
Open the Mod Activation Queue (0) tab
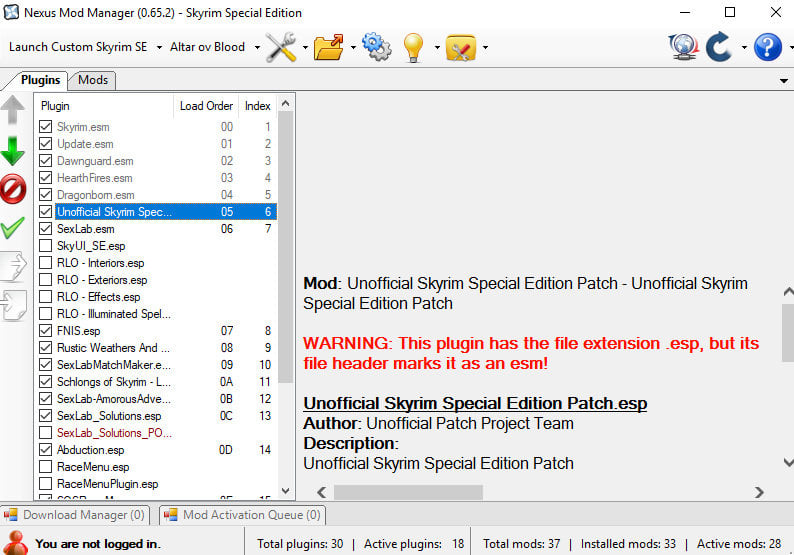click(x=243, y=515)
